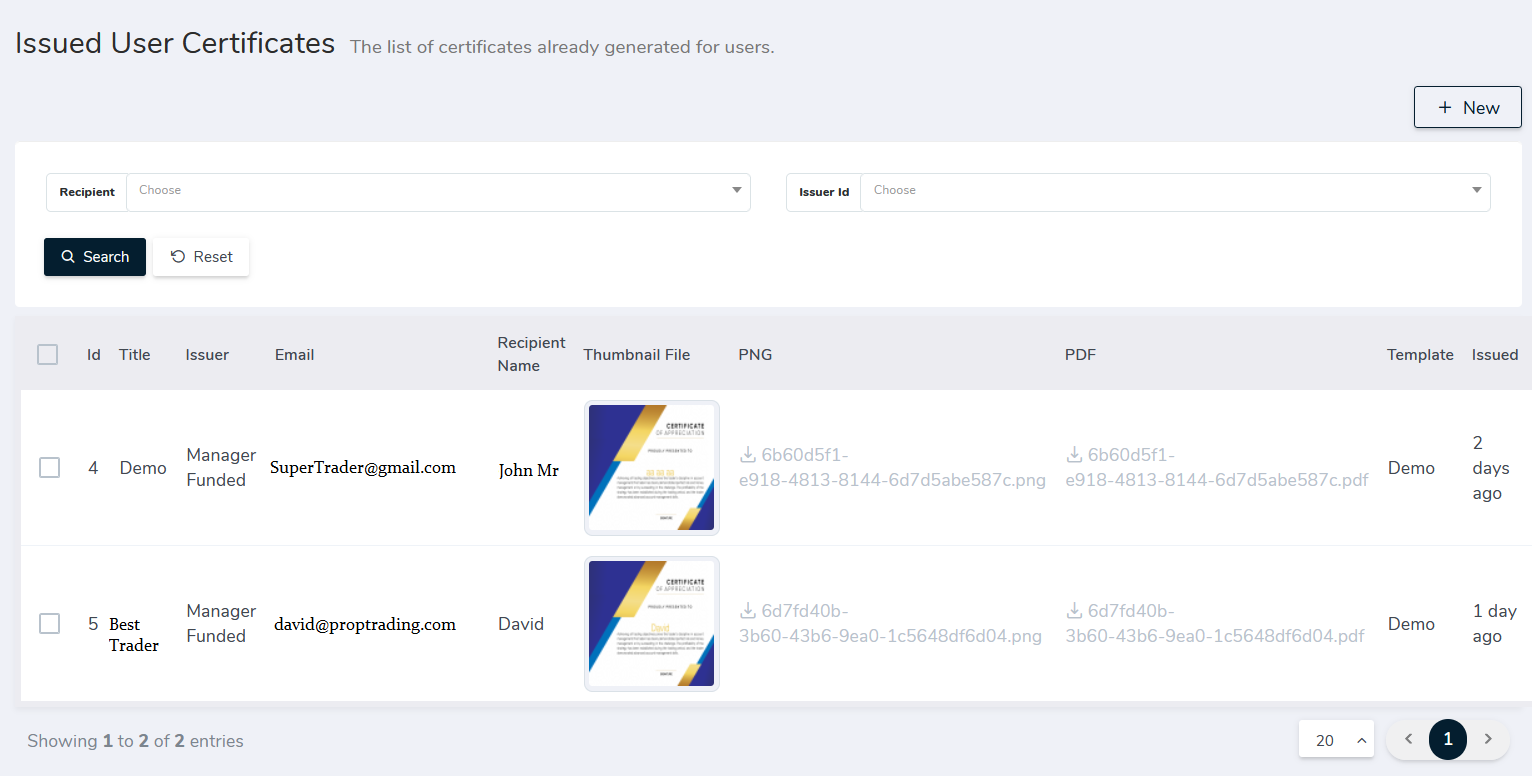Click the circular arrow icon on Reset

click(x=178, y=256)
